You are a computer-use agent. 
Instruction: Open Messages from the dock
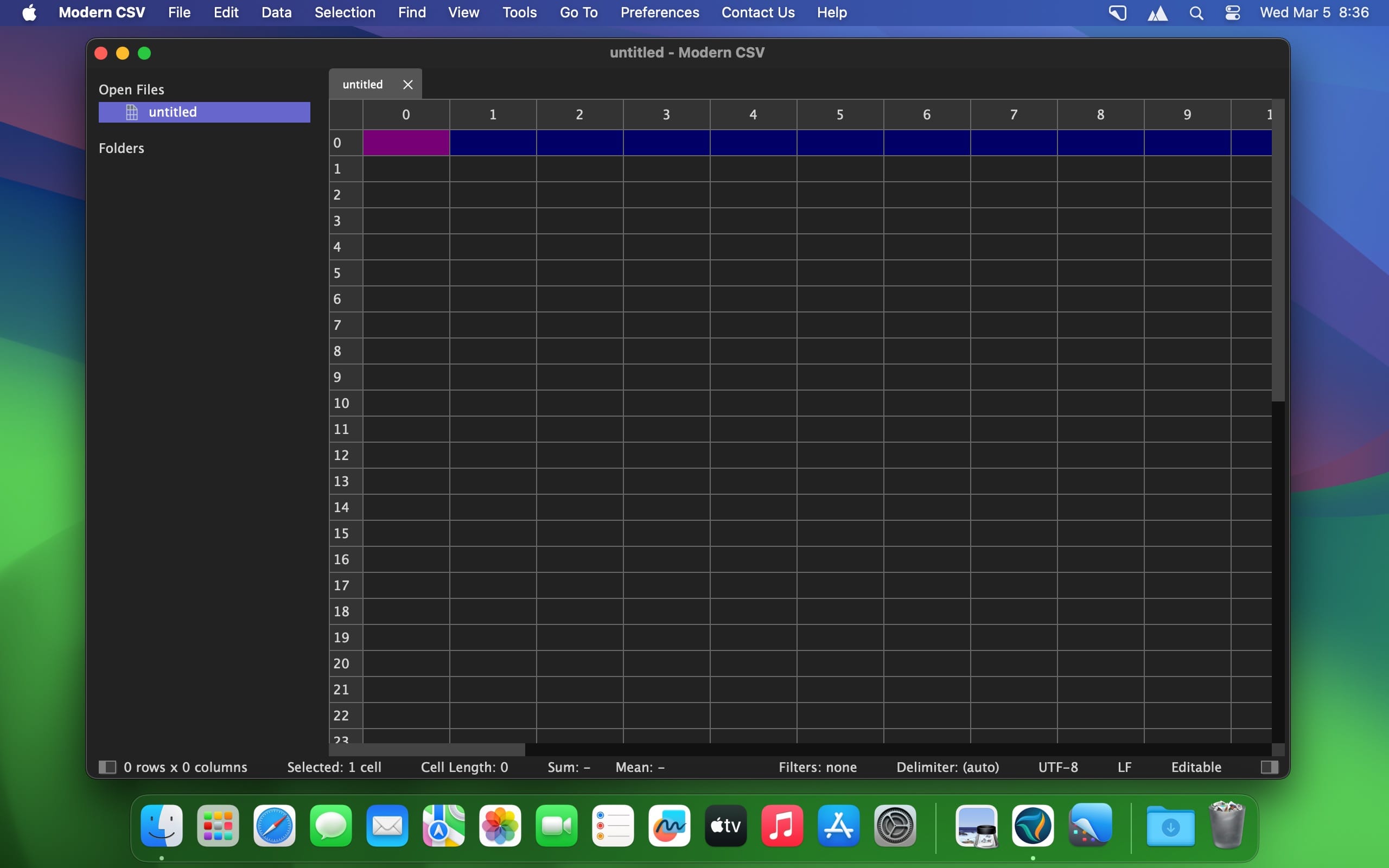pos(331,826)
